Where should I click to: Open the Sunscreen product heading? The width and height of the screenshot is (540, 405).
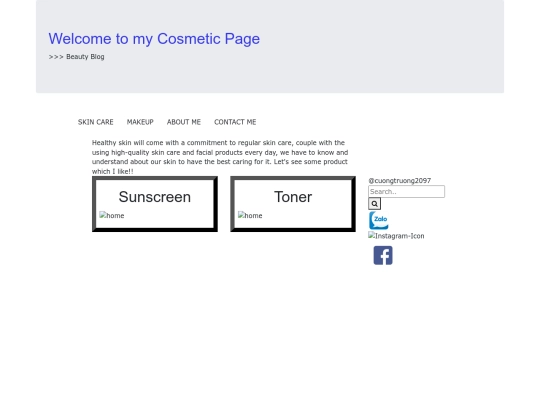coord(155,197)
